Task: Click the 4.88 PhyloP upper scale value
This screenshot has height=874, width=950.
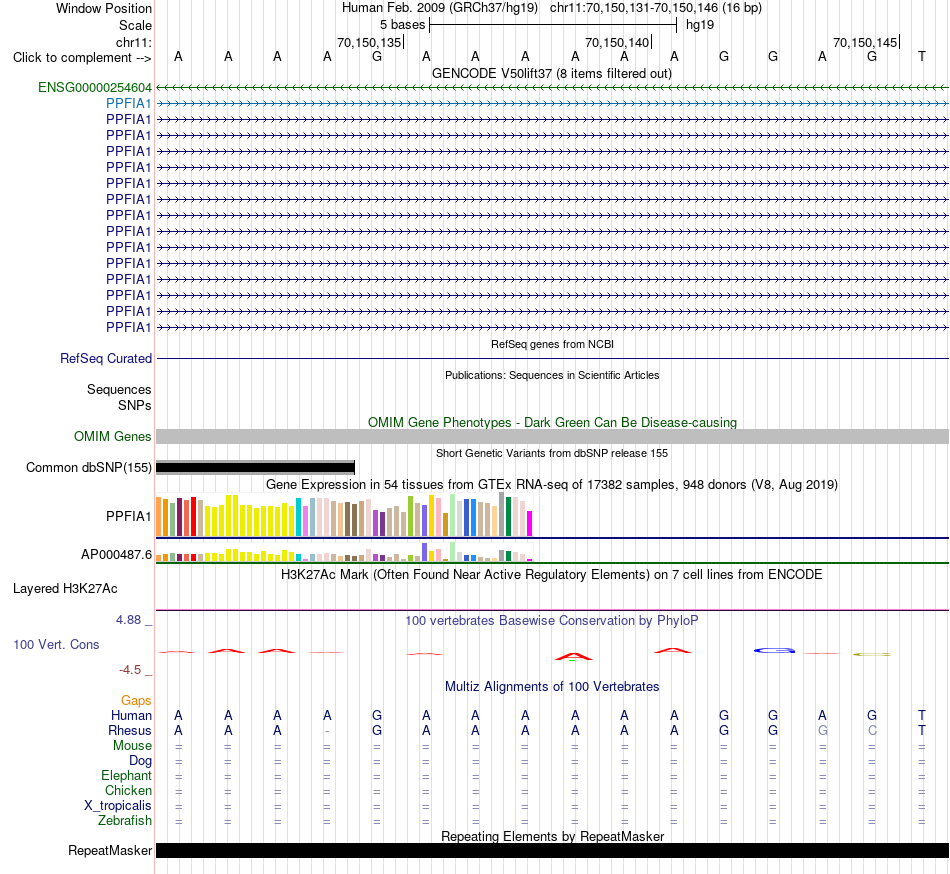Action: (128, 620)
